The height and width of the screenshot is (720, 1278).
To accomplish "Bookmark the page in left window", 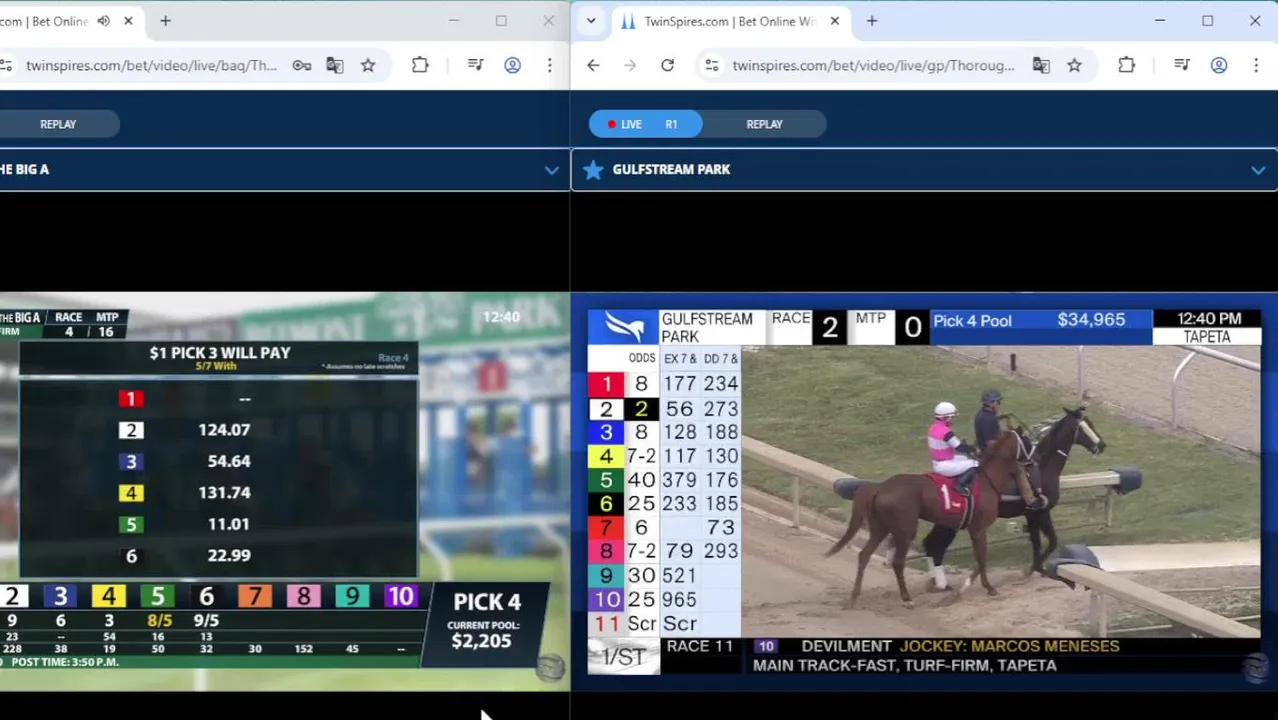I will coord(368,65).
